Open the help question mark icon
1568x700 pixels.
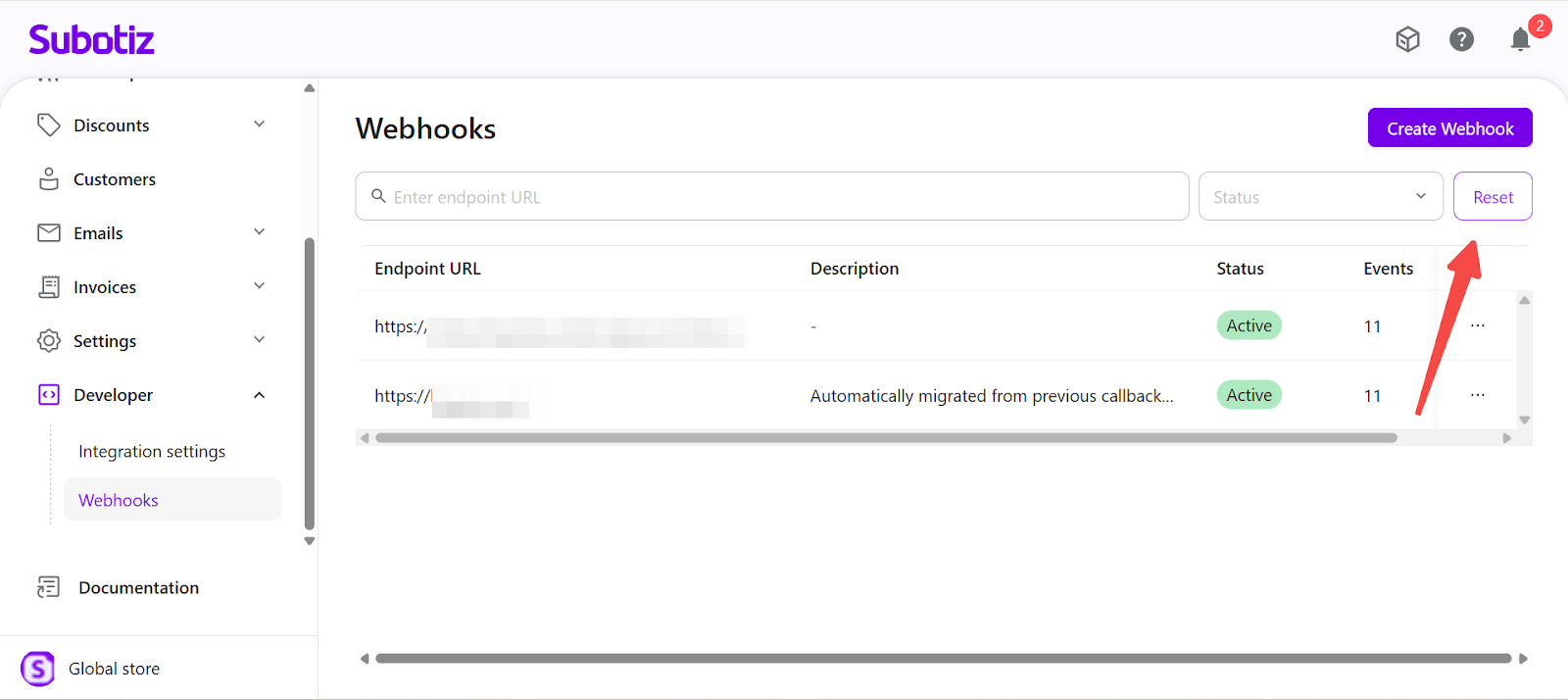[1461, 39]
